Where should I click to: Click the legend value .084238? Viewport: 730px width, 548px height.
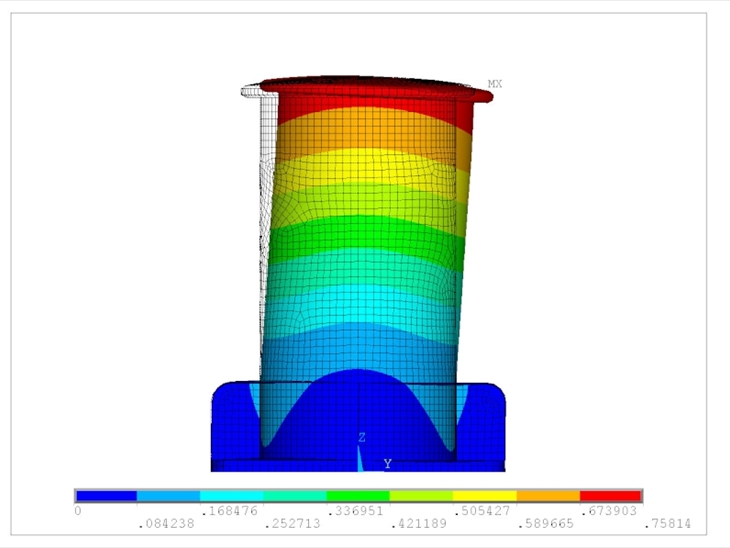pos(166,524)
